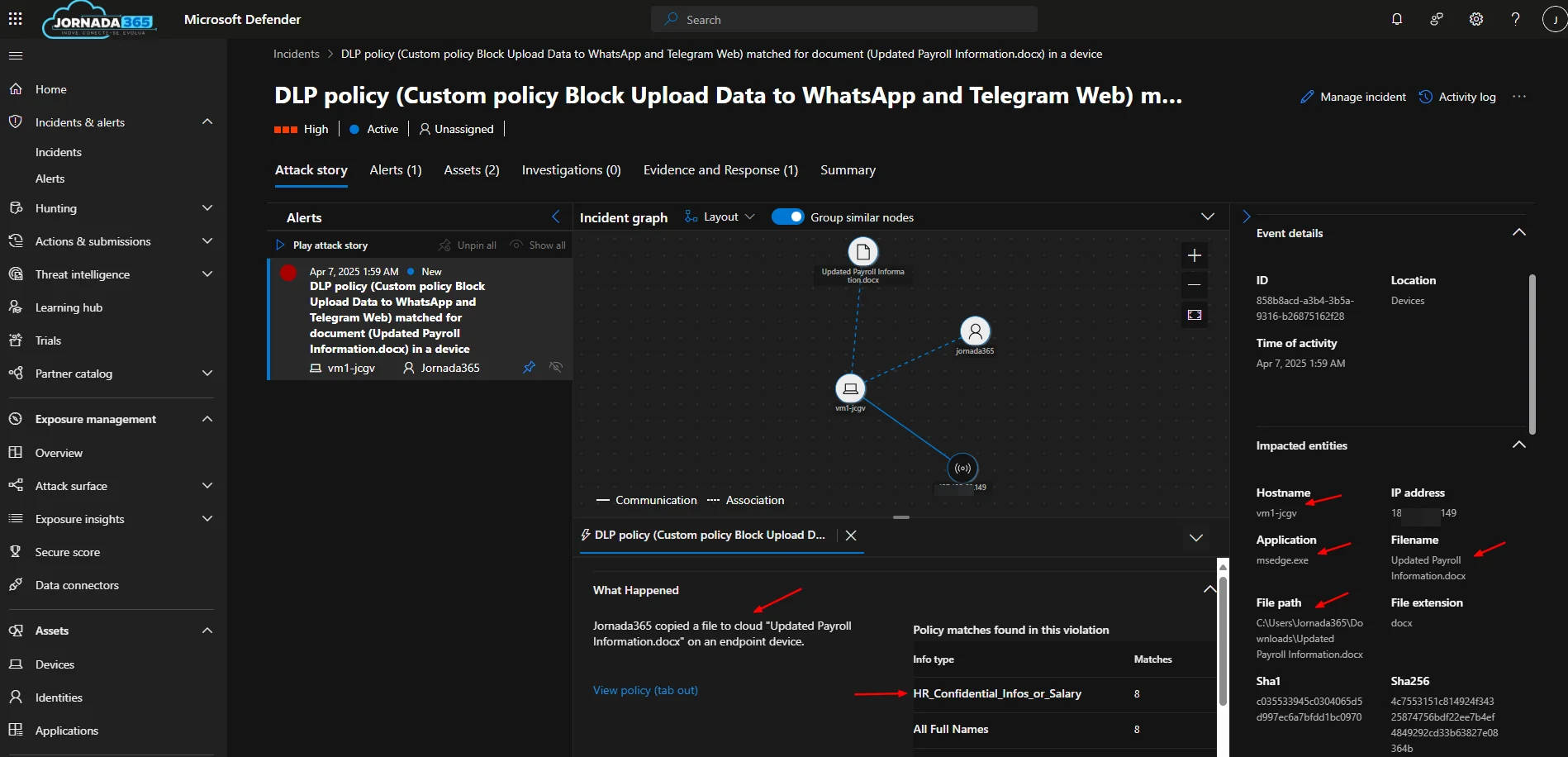Expand Attack surface menu
The image size is (1568, 757).
(x=207, y=486)
